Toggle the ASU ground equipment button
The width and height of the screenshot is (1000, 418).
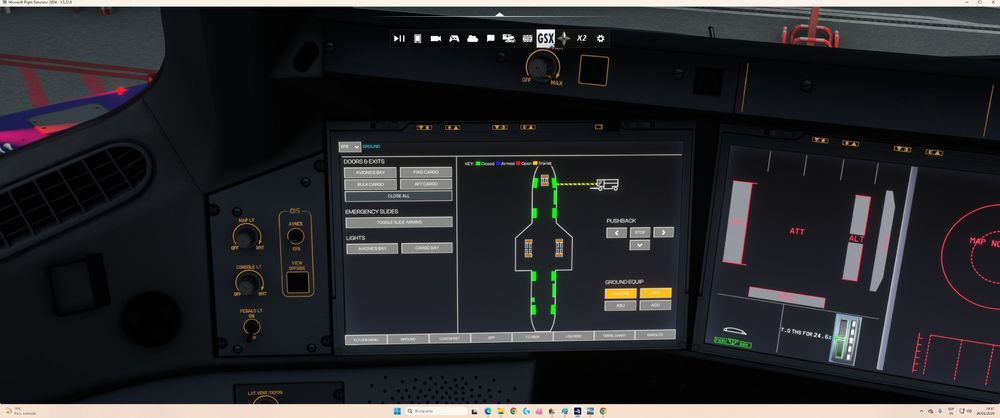pyautogui.click(x=621, y=306)
